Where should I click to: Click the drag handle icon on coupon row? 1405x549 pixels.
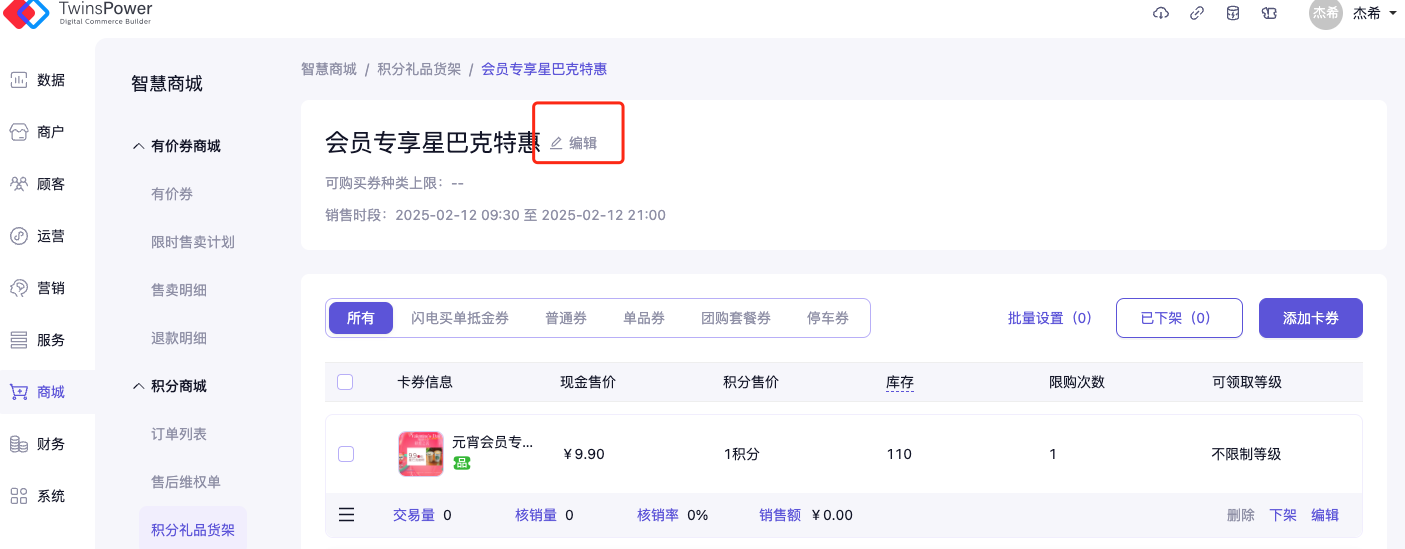(x=346, y=515)
